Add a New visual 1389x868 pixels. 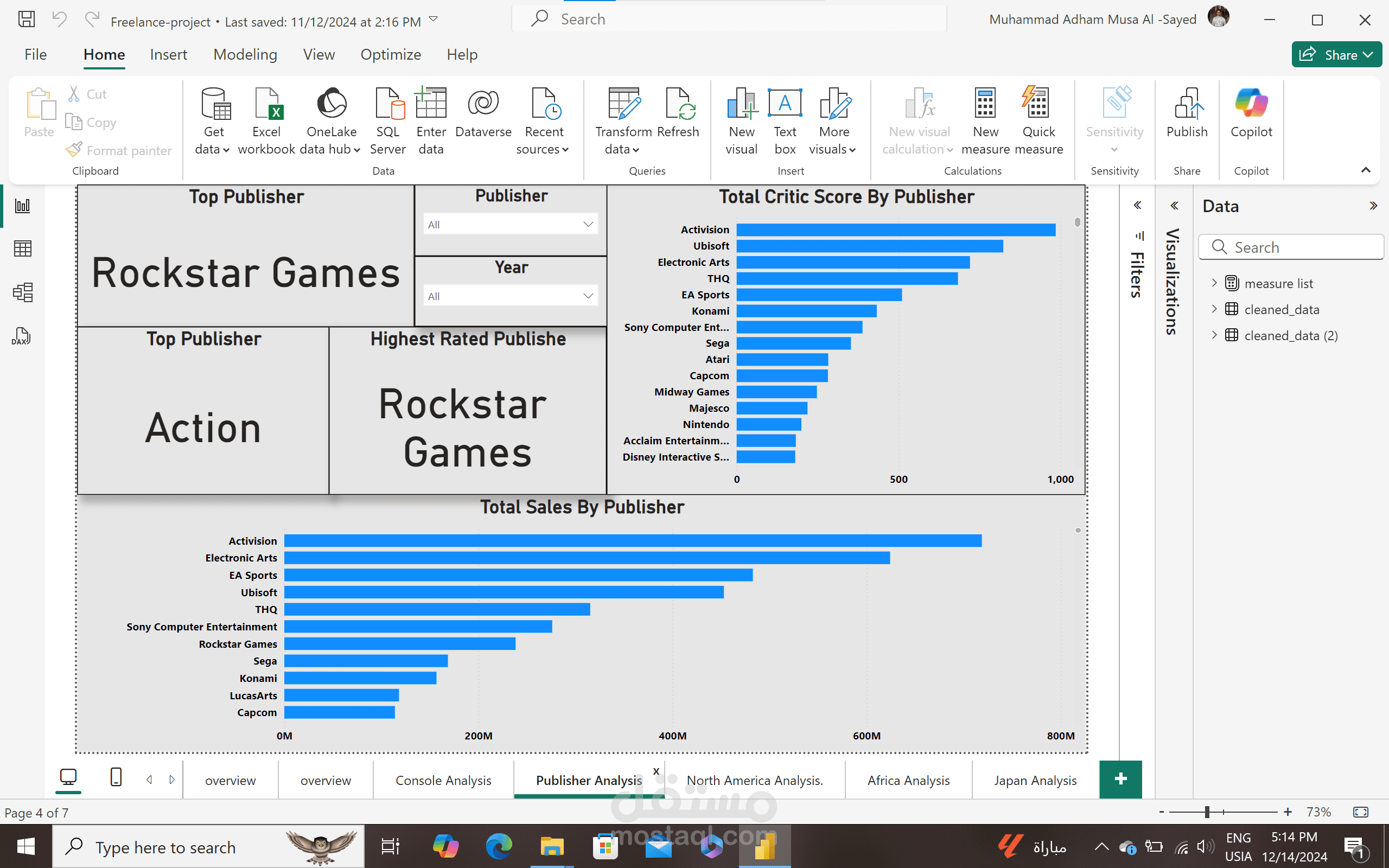click(741, 121)
